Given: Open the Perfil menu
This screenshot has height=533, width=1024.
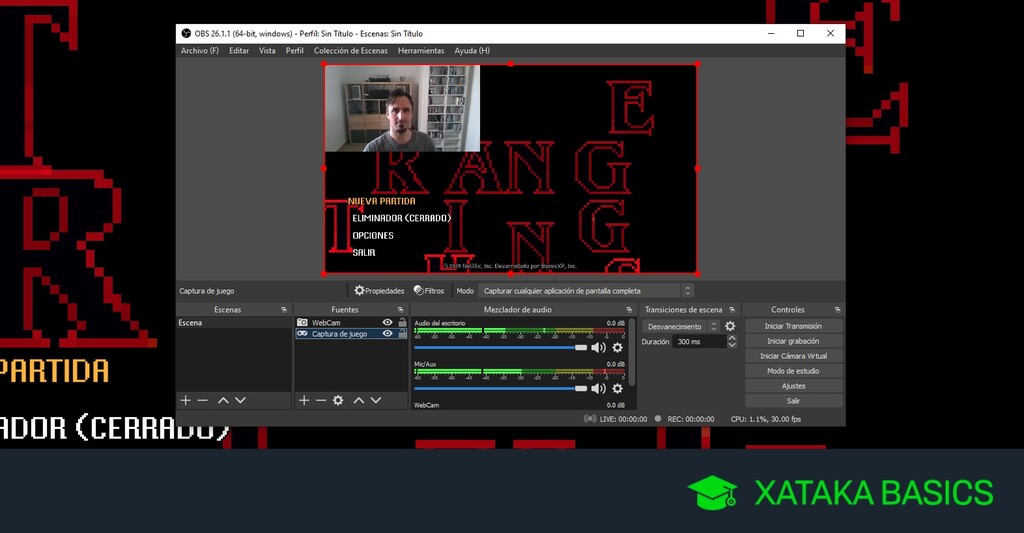Looking at the screenshot, I should (295, 50).
